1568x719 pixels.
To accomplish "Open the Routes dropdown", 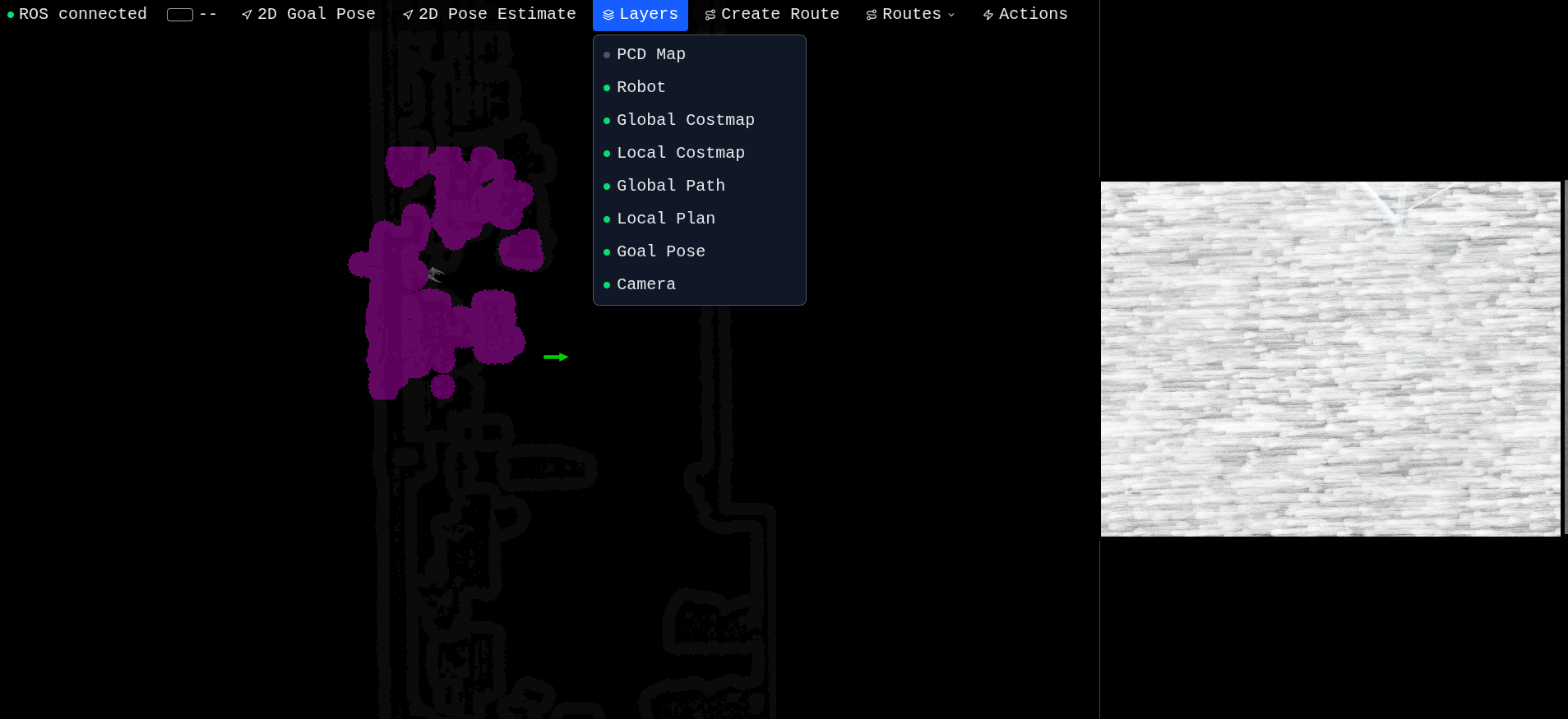I will point(910,15).
